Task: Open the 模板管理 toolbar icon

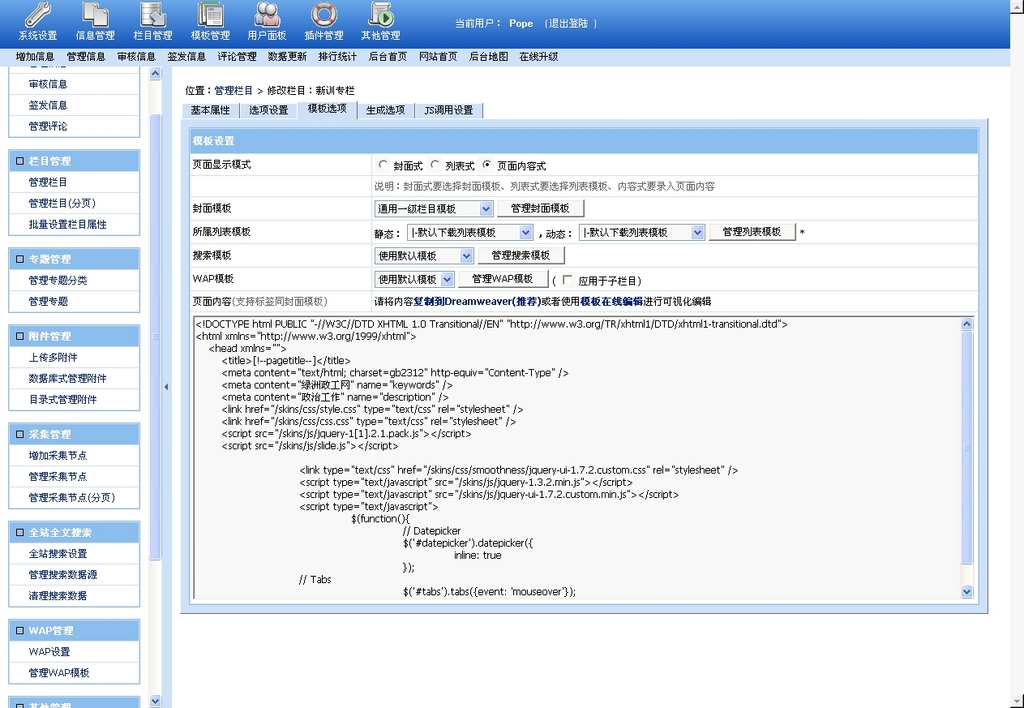Action: click(210, 15)
